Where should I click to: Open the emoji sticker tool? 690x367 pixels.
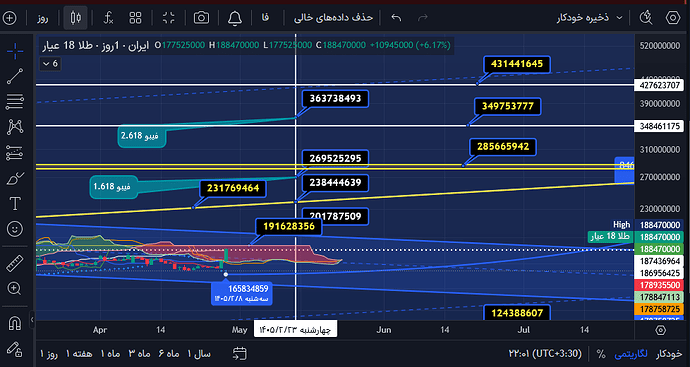coord(15,229)
